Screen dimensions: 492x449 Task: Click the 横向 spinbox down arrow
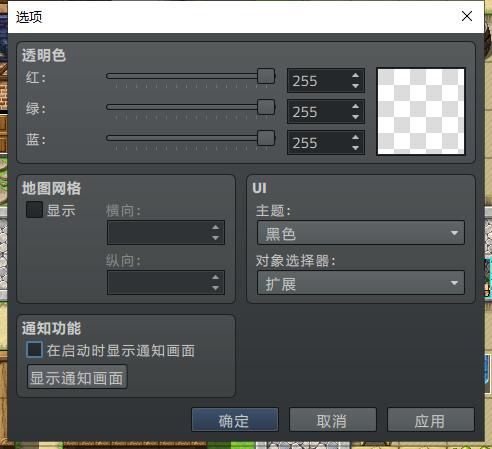tap(215, 237)
